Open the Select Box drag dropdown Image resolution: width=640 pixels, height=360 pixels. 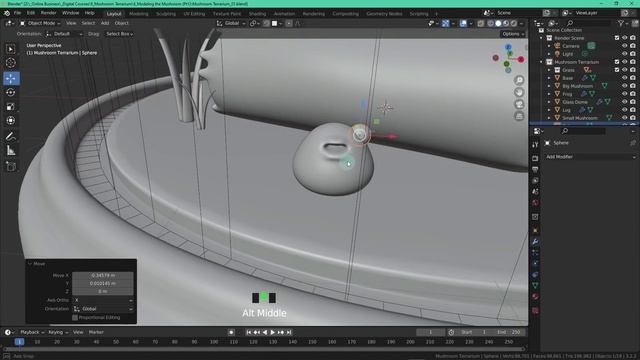(119, 34)
